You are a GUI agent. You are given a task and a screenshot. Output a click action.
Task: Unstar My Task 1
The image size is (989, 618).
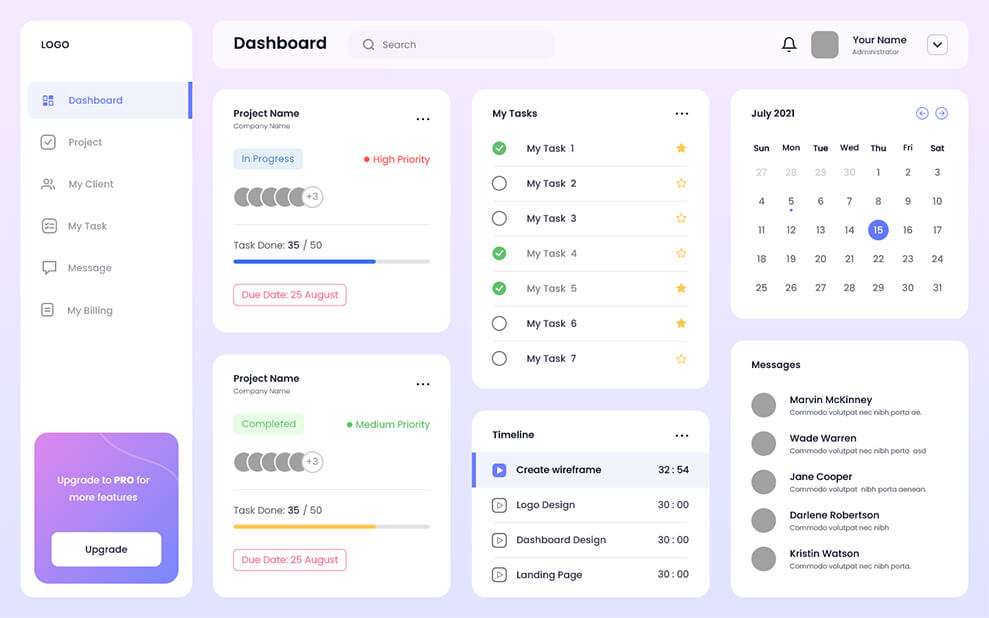click(681, 148)
